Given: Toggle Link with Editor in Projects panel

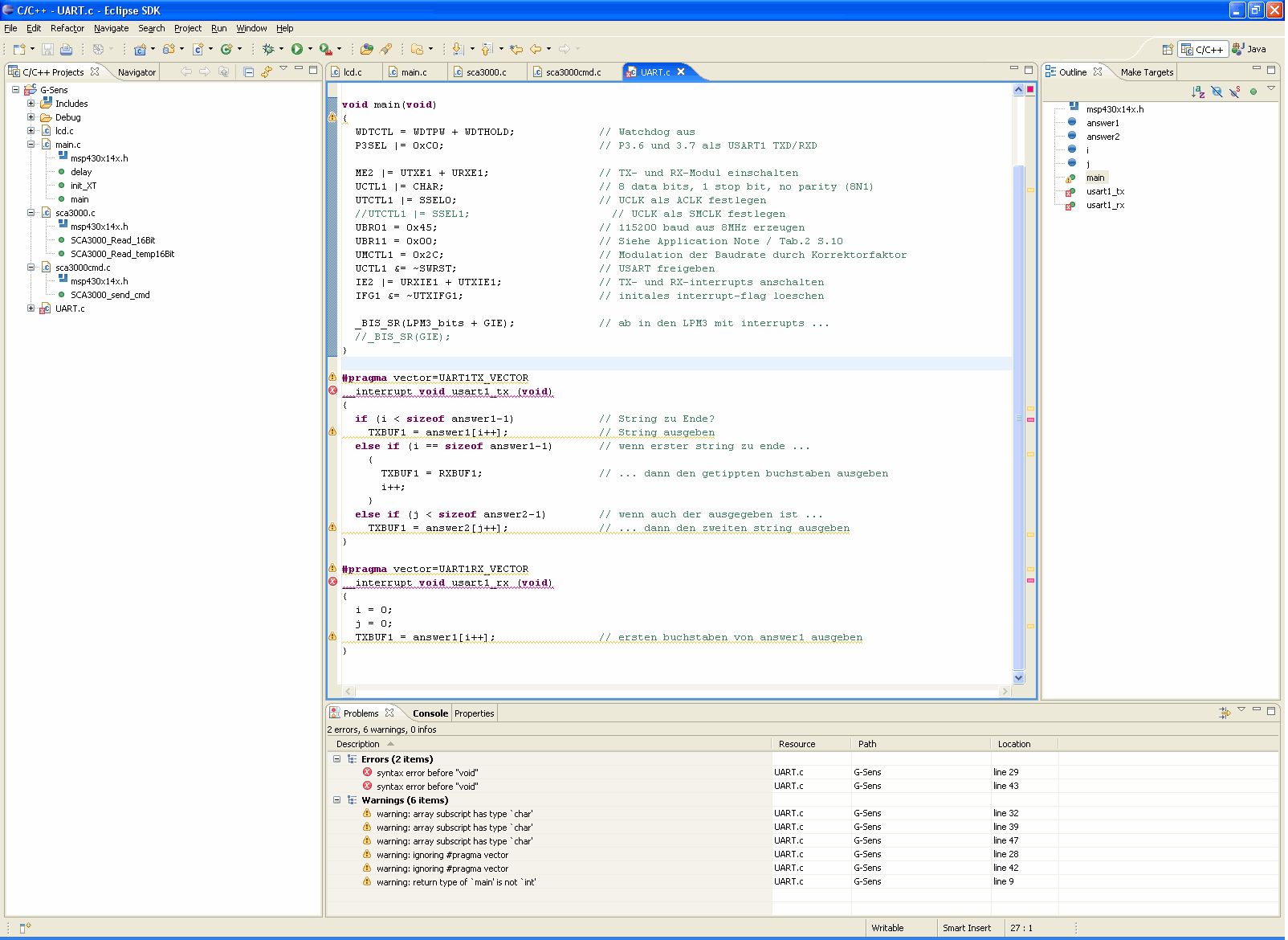Looking at the screenshot, I should (267, 72).
